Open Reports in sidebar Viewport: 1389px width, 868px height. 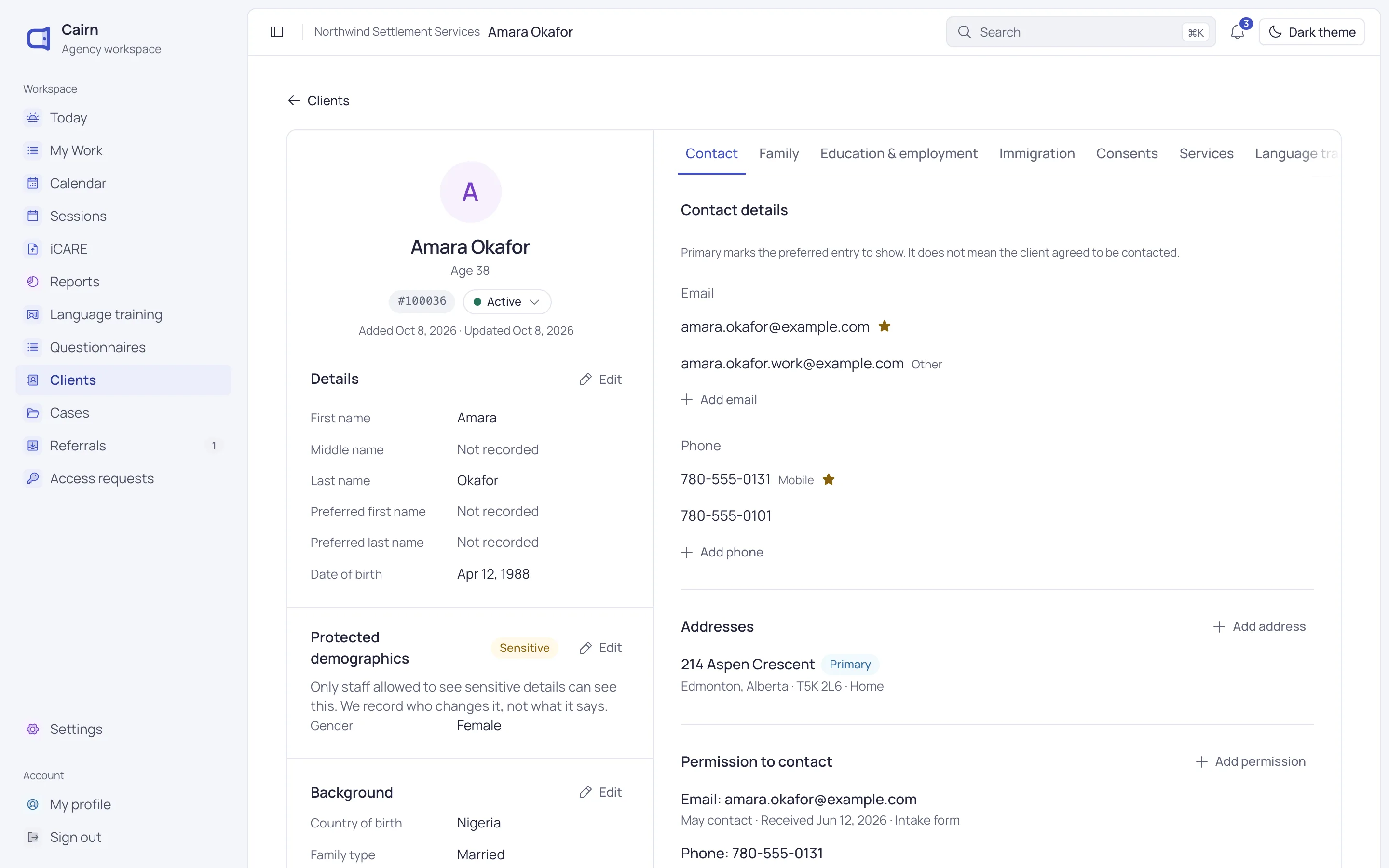[x=123, y=281]
